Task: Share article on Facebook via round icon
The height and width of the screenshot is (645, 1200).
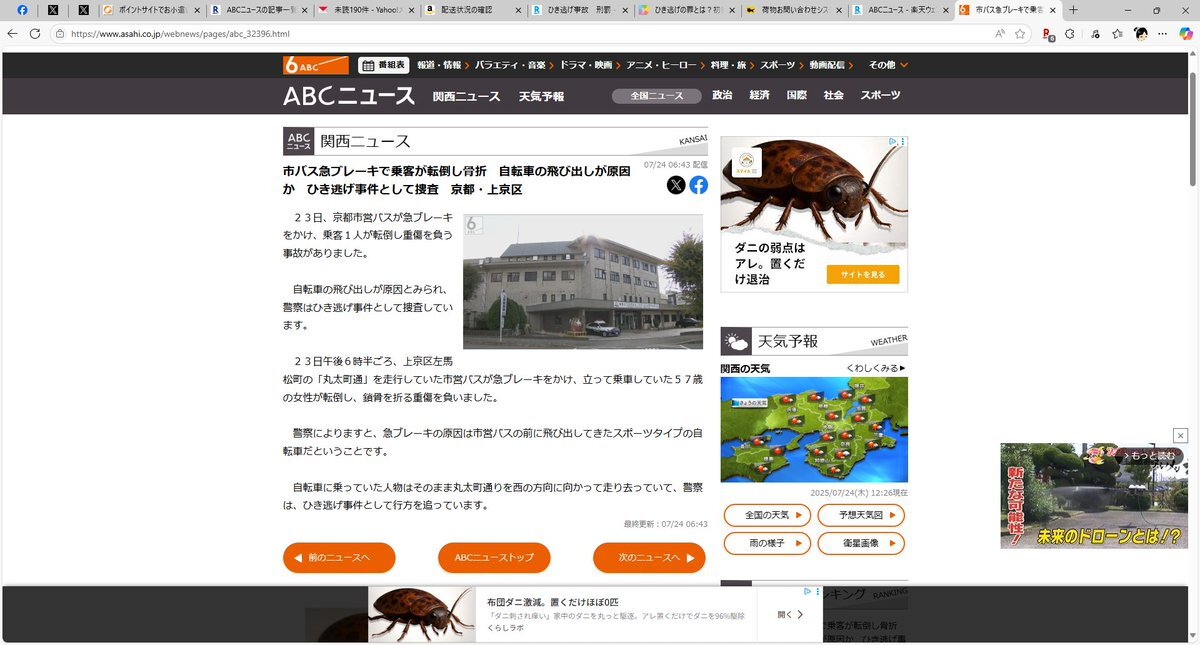Action: tap(698, 185)
